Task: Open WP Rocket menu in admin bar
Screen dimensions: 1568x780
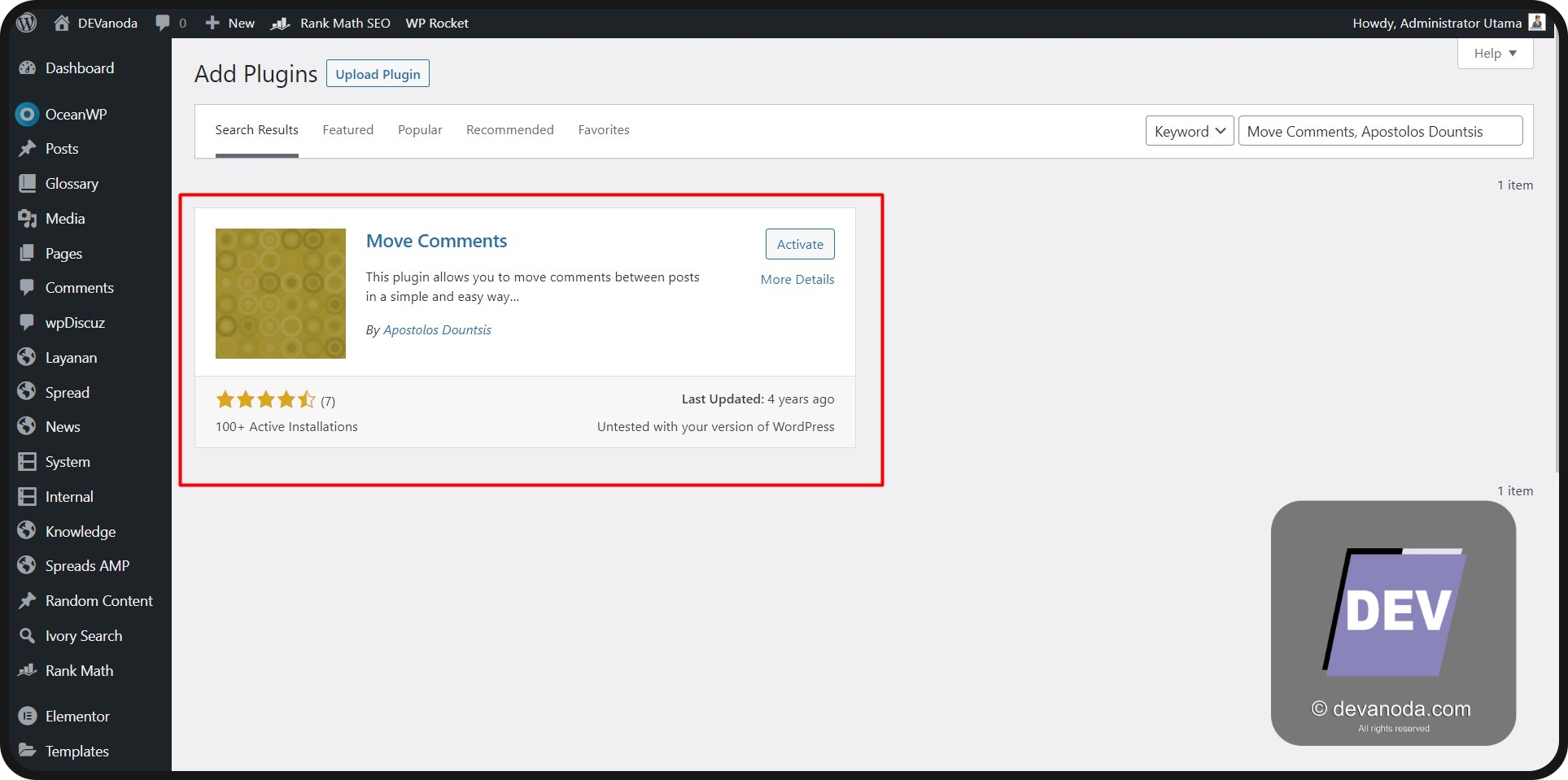Action: (437, 23)
